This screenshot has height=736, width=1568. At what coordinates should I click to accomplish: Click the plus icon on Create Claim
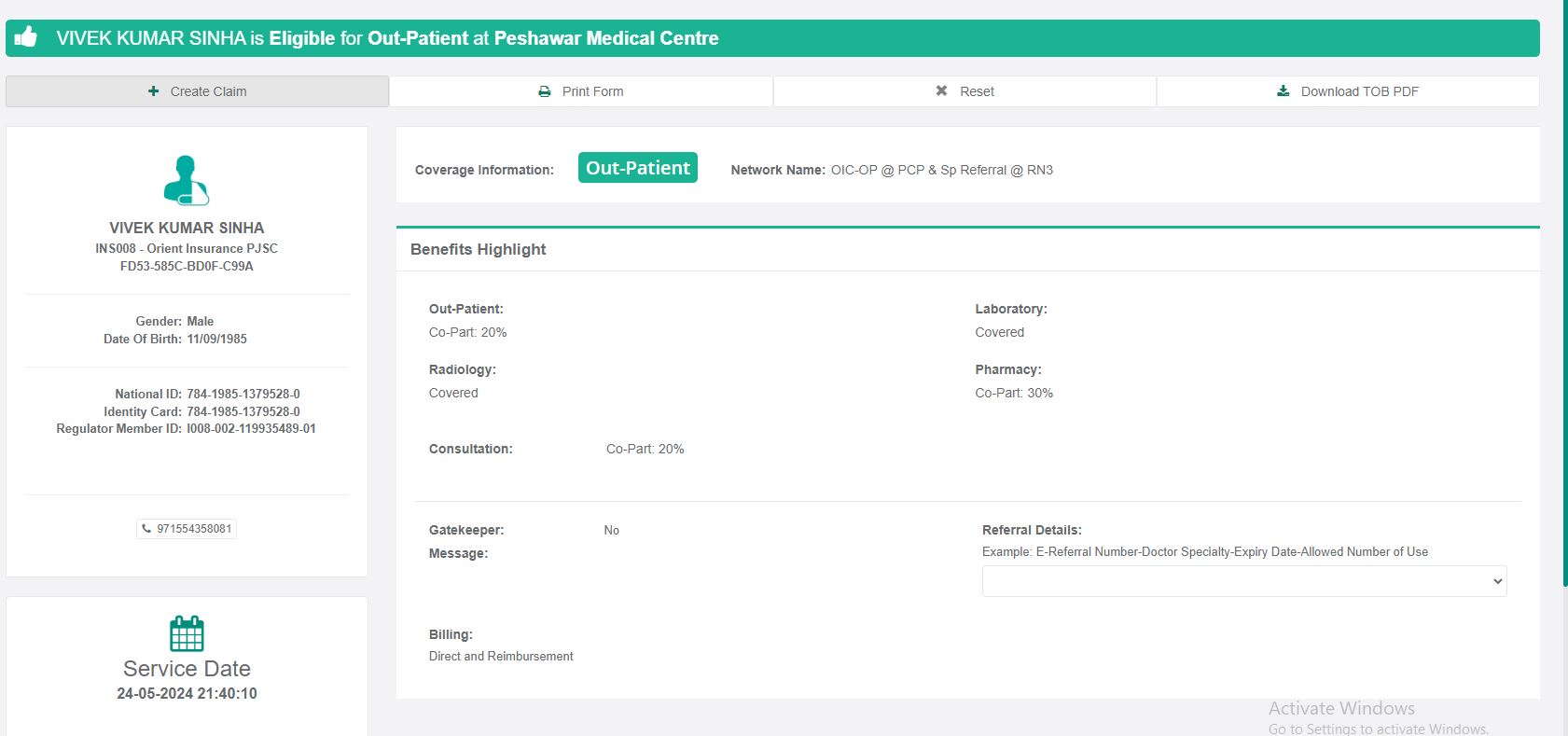[153, 91]
